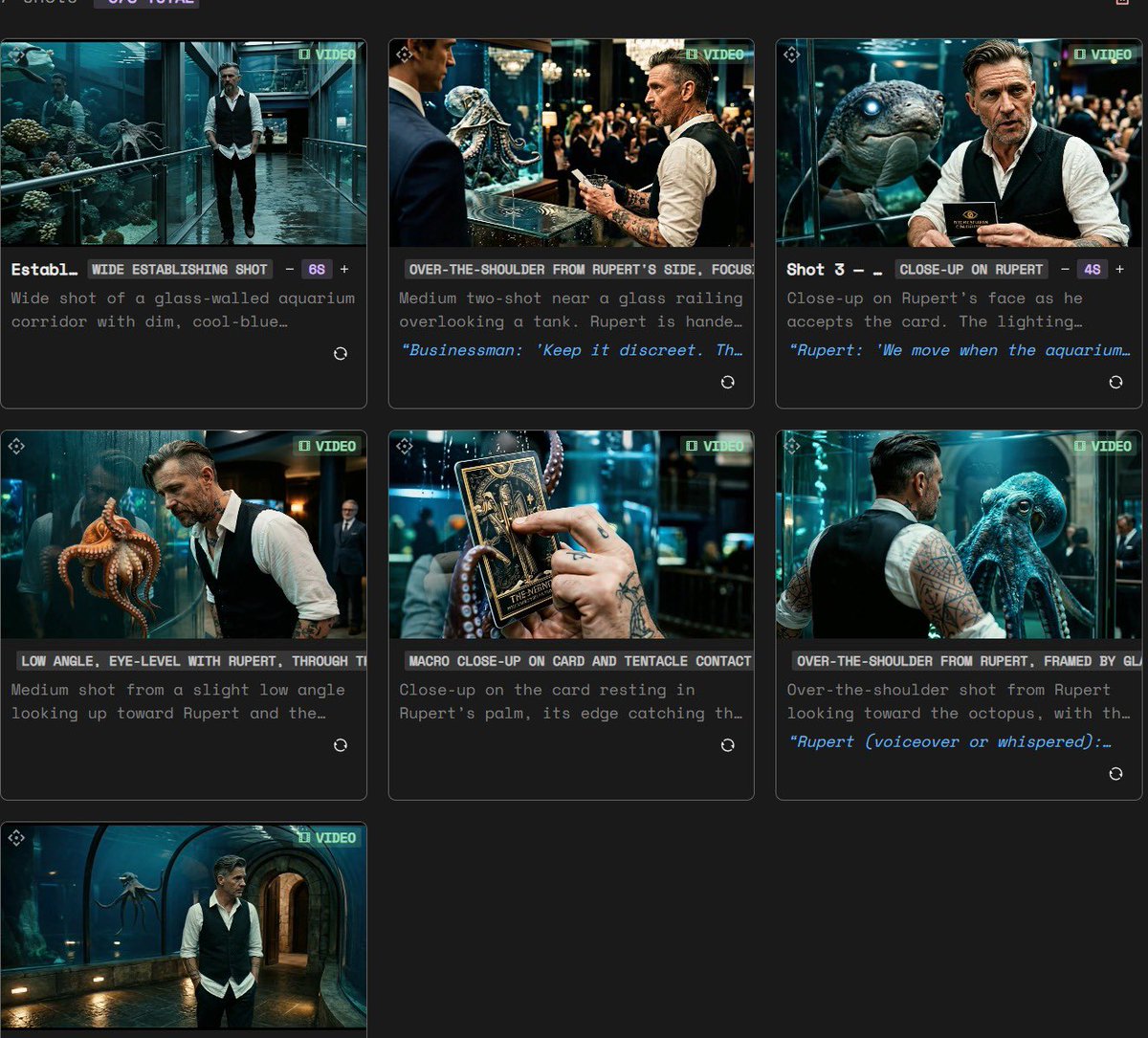
Task: Open the OVER-THE-SHOULDER FROM RUPERT, FRAMED BY tag
Action: tap(967, 661)
